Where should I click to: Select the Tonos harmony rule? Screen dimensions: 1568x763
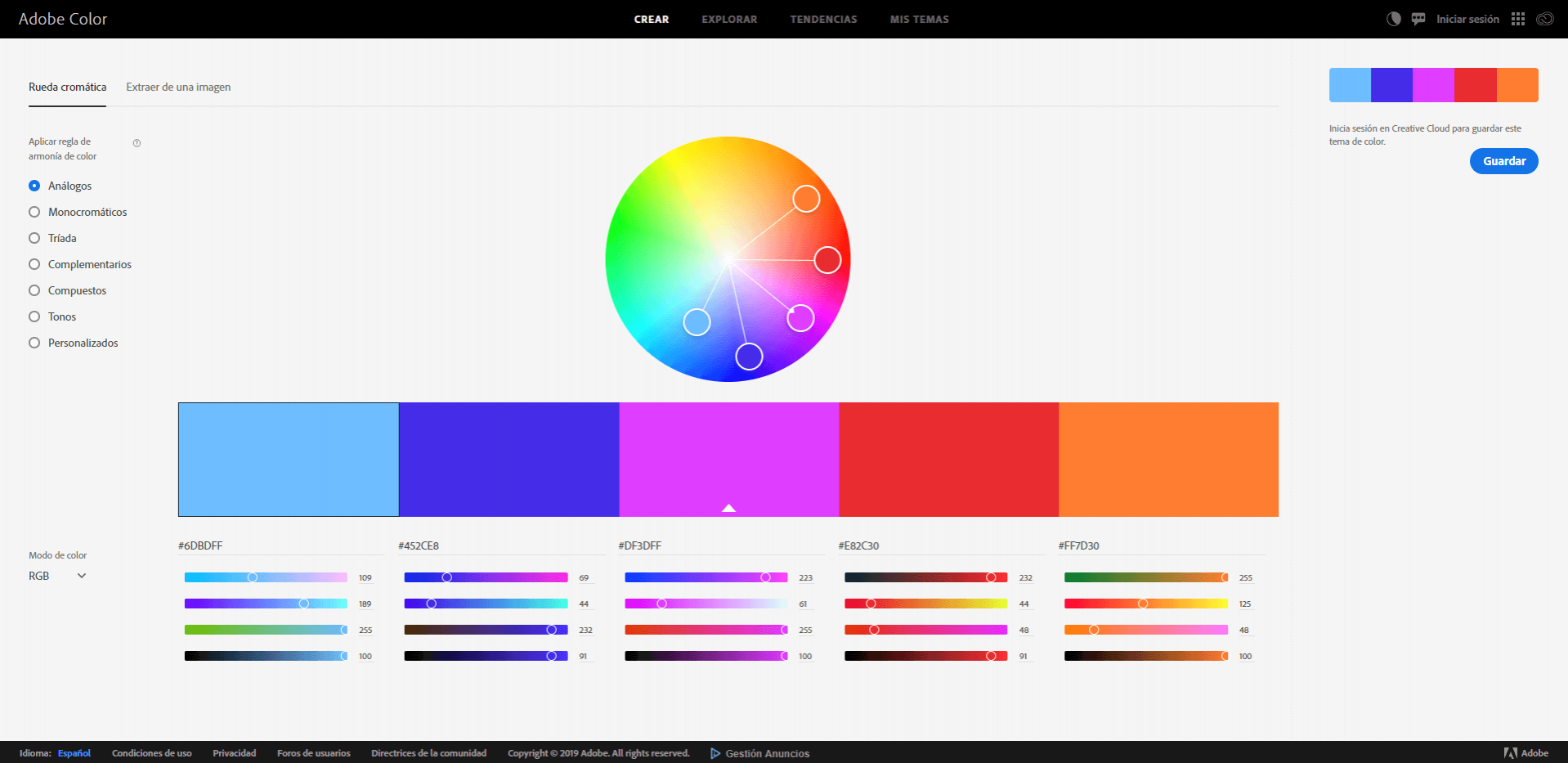(34, 316)
